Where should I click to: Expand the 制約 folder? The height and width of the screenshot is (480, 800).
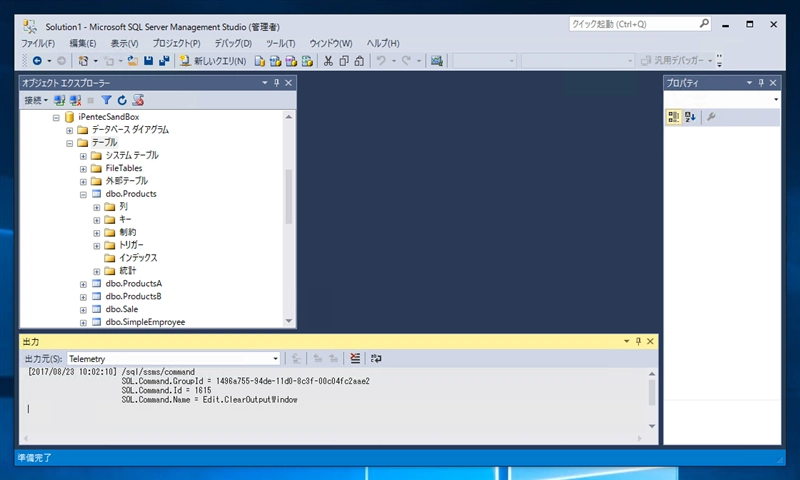[x=96, y=233]
